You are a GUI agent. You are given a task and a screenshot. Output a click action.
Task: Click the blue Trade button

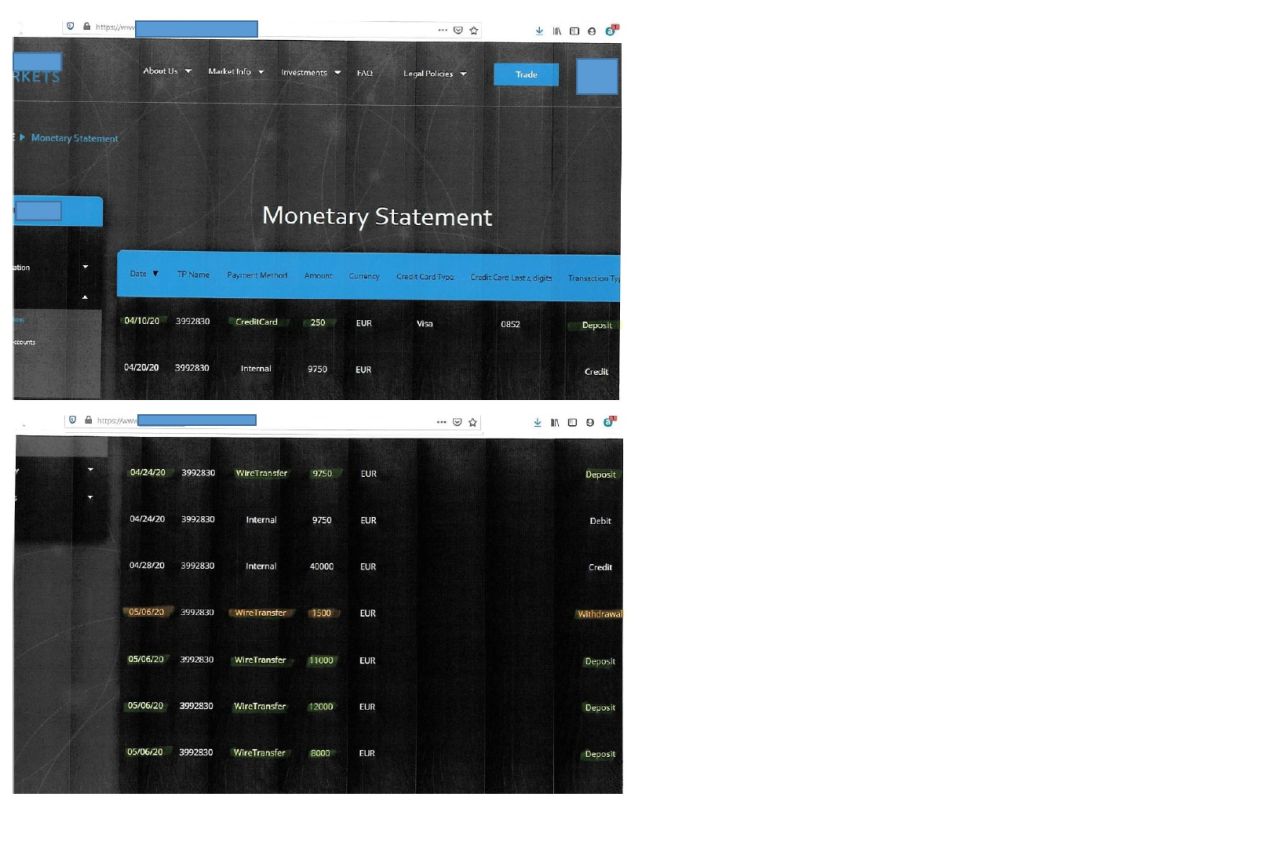(x=526, y=75)
